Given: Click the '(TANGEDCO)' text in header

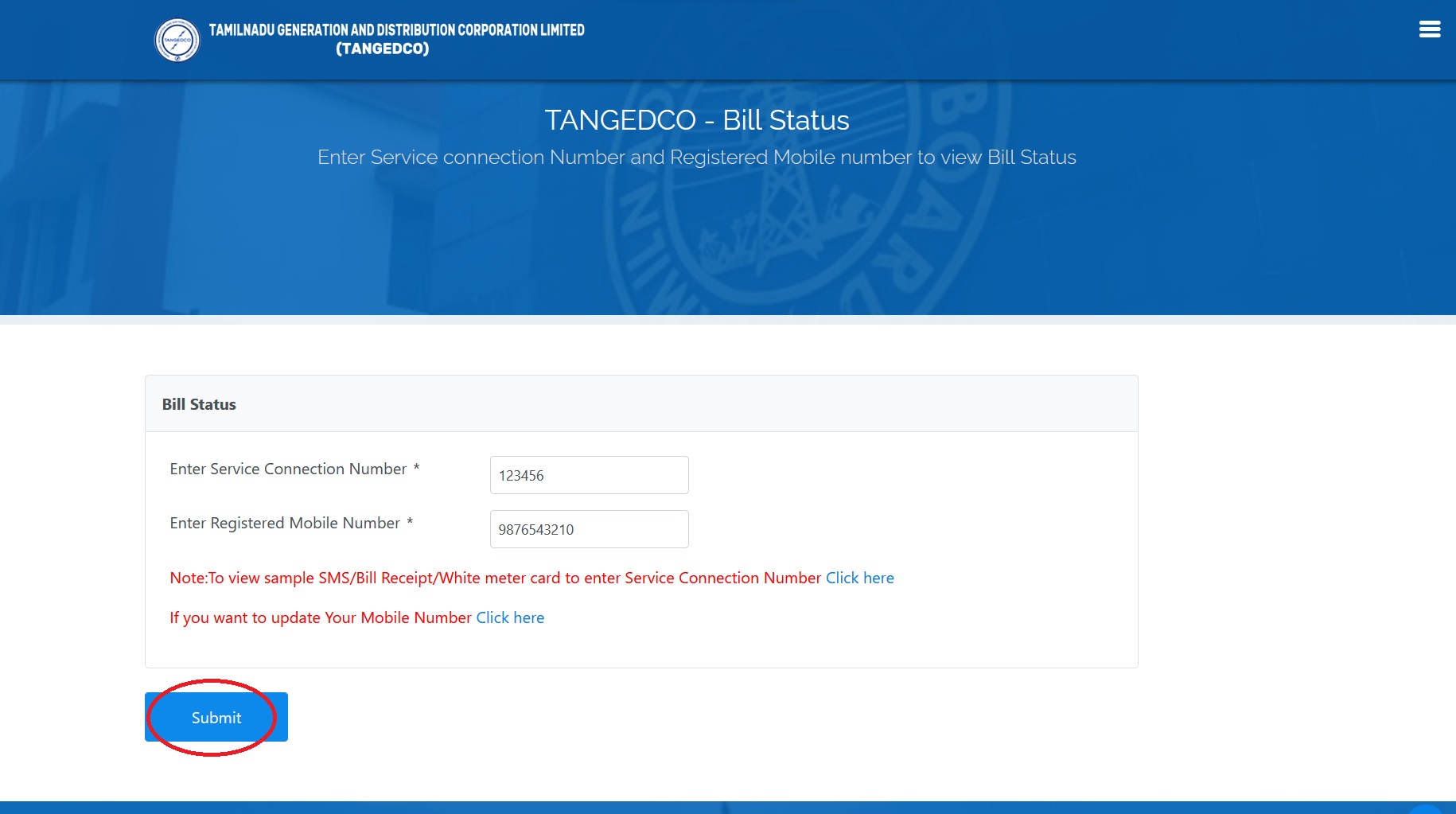Looking at the screenshot, I should (x=382, y=49).
